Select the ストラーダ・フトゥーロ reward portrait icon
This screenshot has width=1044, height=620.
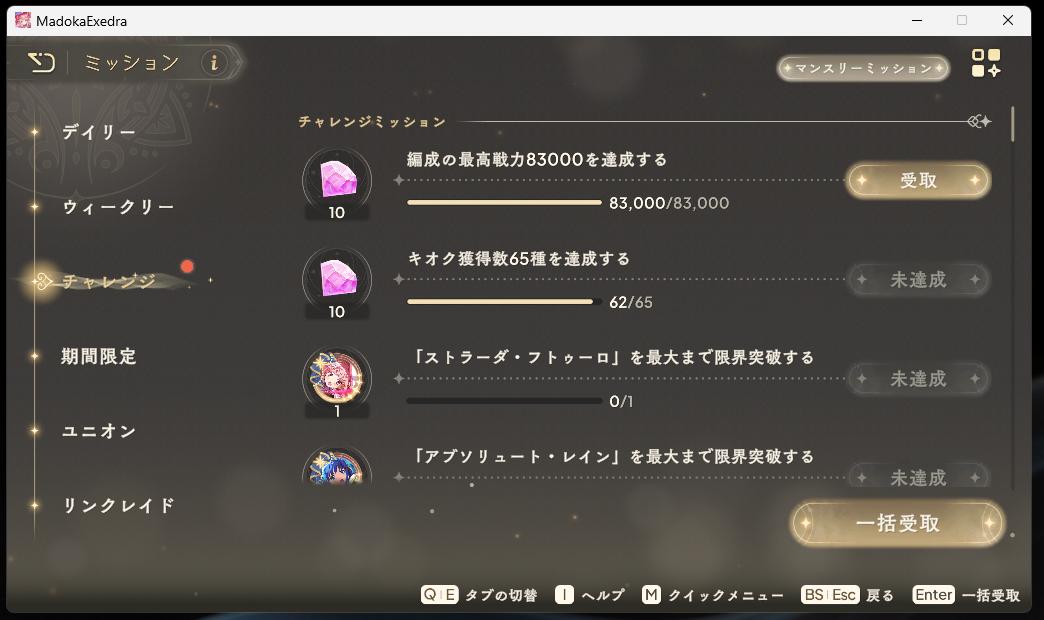point(337,378)
